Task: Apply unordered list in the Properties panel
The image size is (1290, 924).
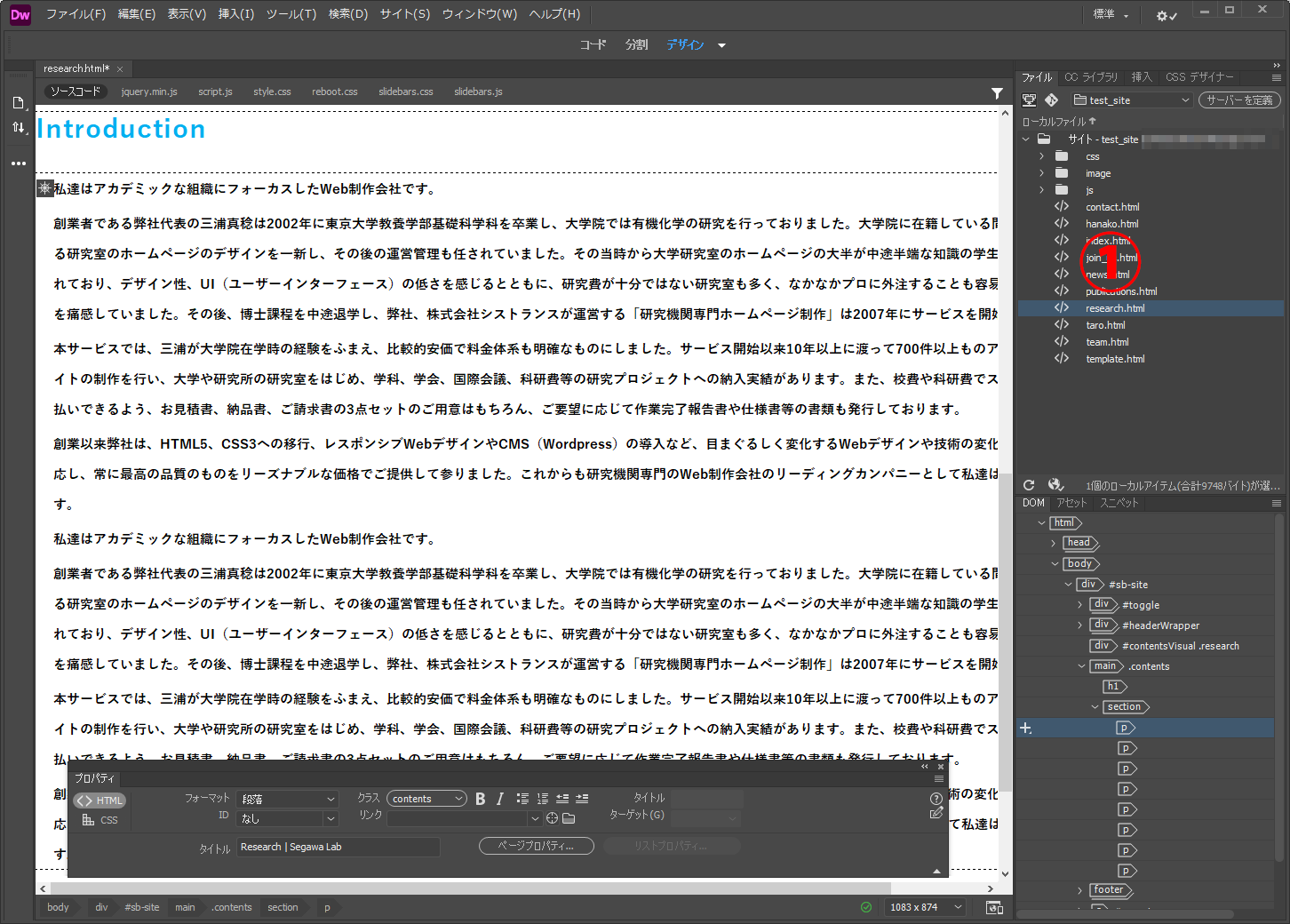Action: [522, 799]
